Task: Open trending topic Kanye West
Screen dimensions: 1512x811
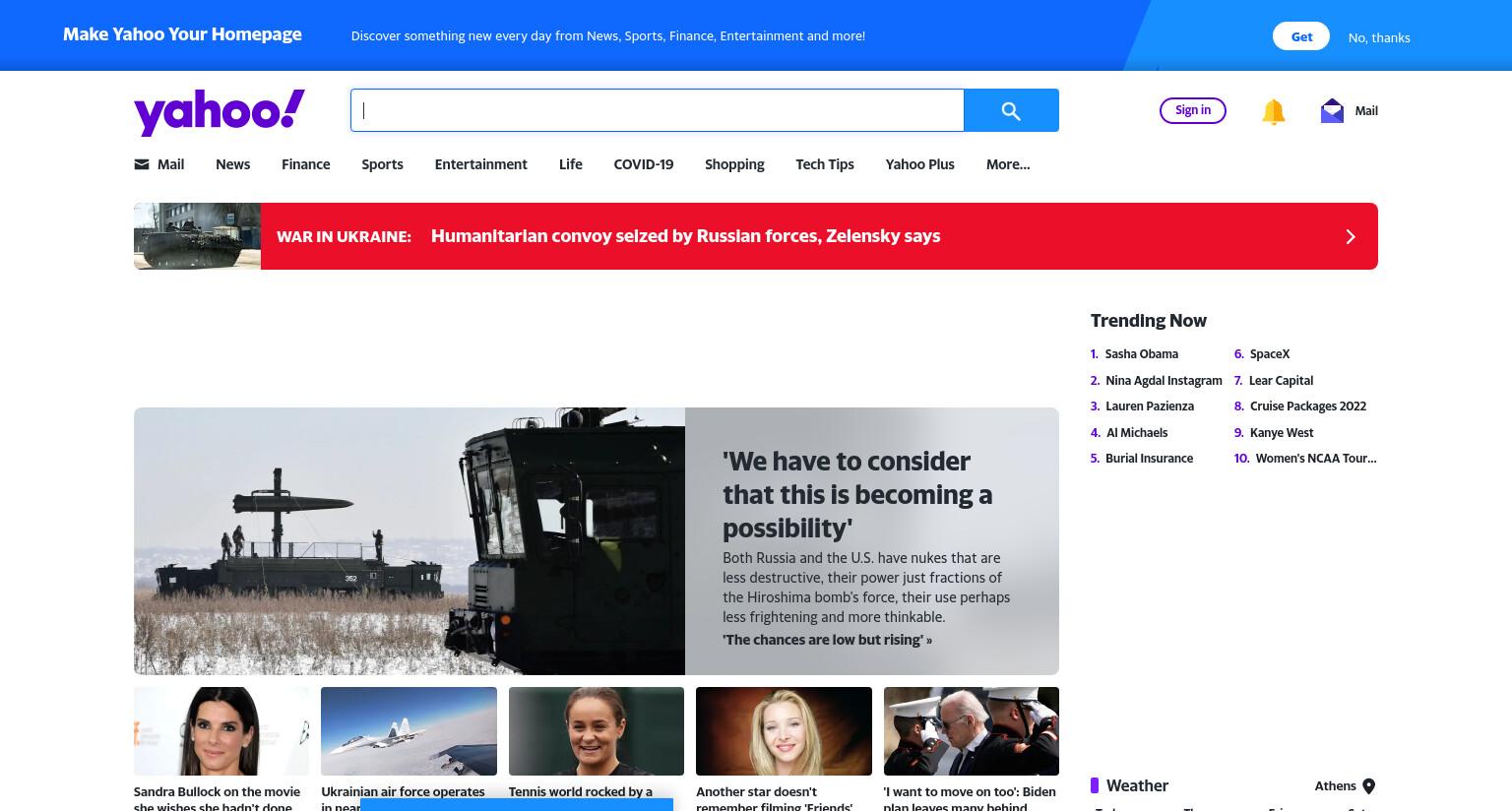Action: tap(1282, 433)
